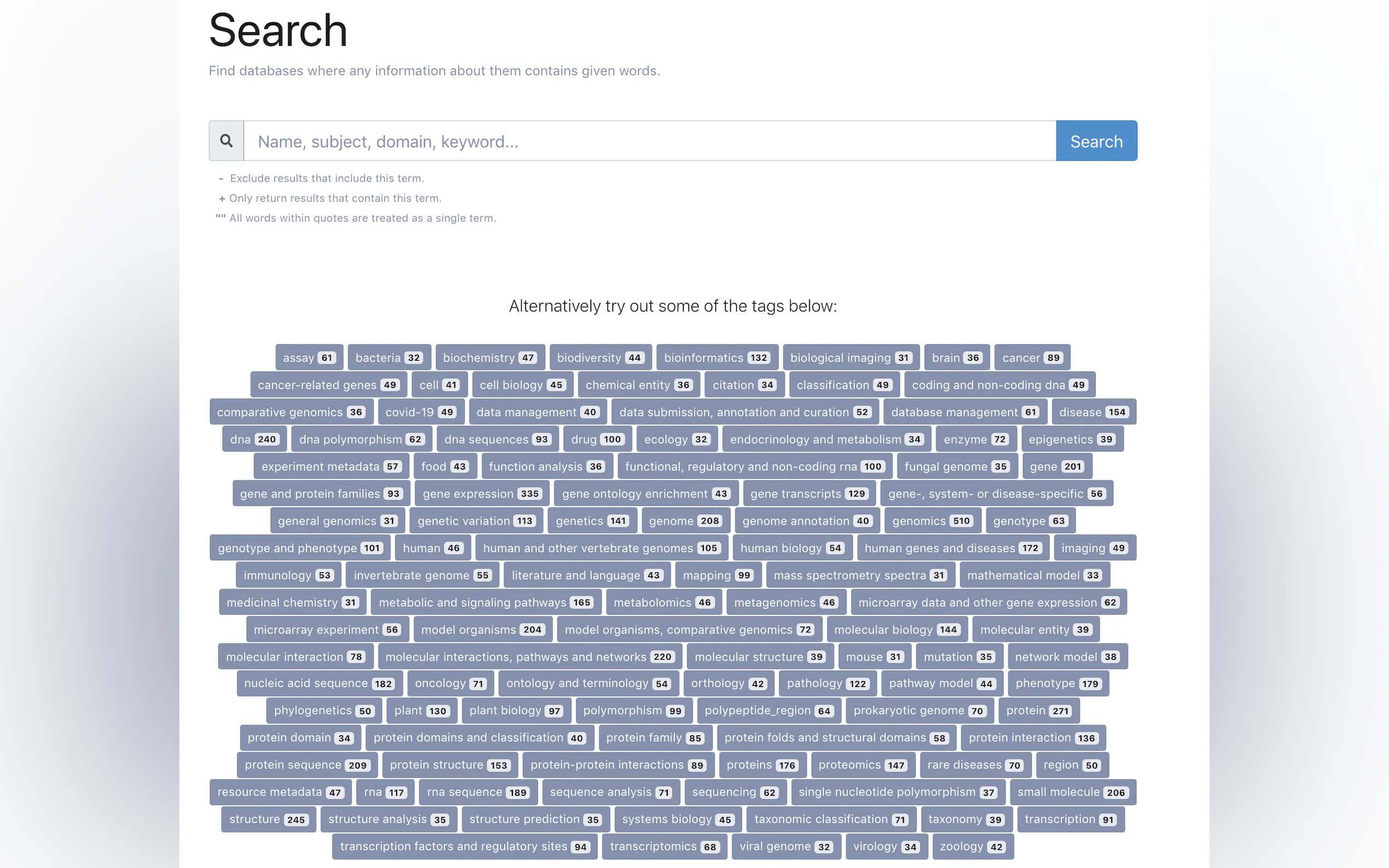Select the zoology tag
Image resolution: width=1389 pixels, height=868 pixels.
[x=972, y=847]
